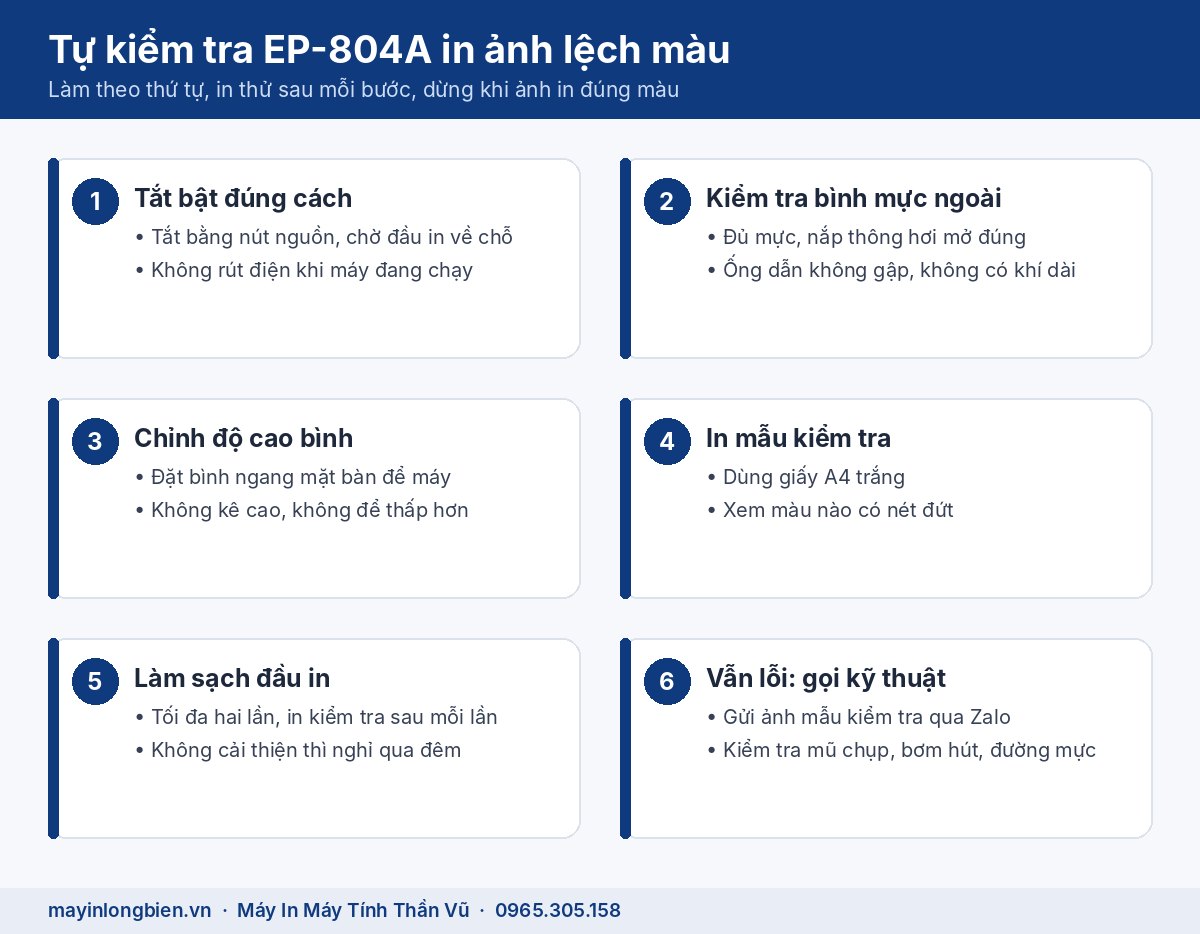Click the shop name "Máy In Máy Tính Thần Vũ"
The image size is (1200, 934).
[x=353, y=910]
